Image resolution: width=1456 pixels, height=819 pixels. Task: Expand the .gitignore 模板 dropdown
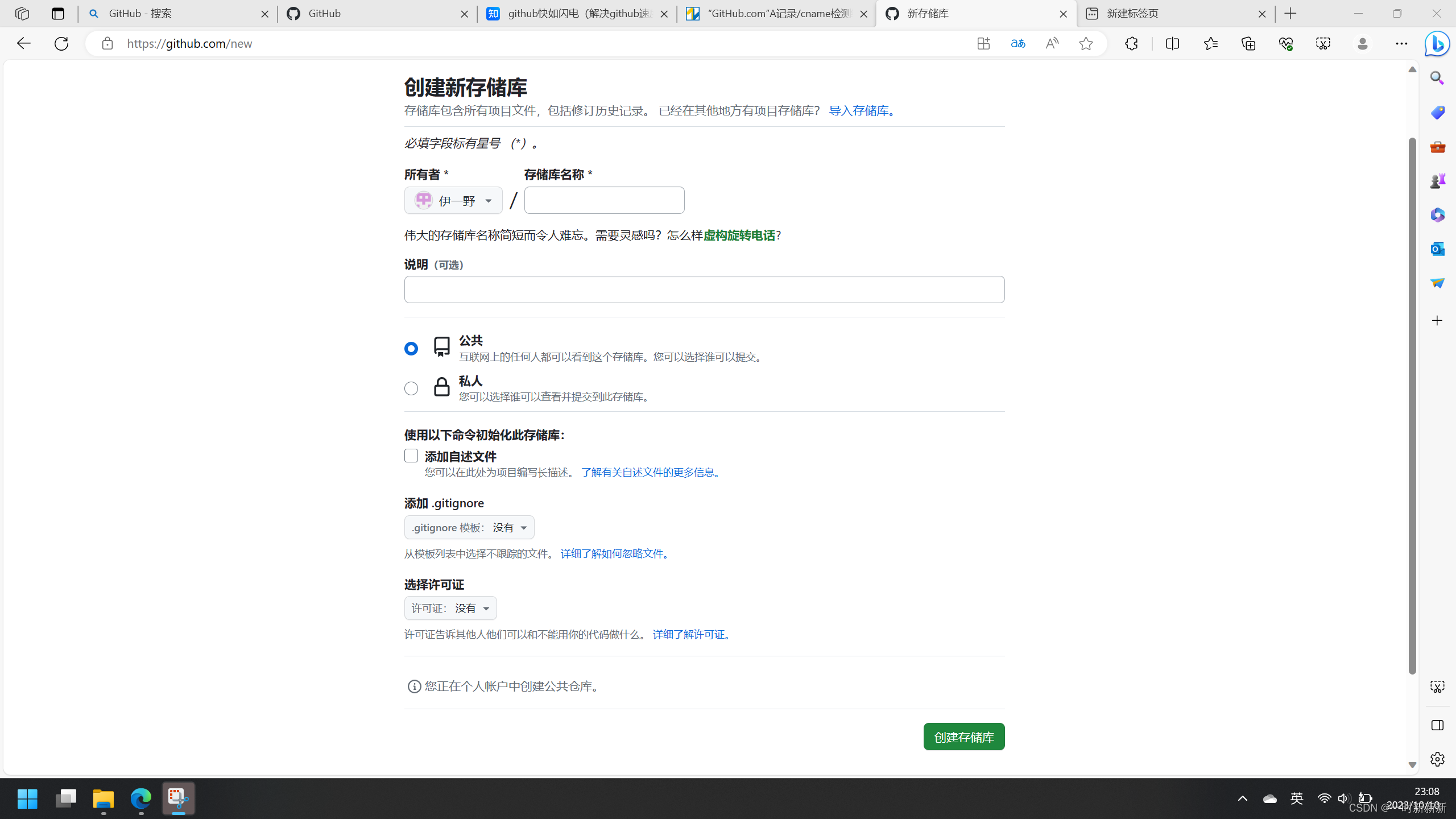click(469, 527)
